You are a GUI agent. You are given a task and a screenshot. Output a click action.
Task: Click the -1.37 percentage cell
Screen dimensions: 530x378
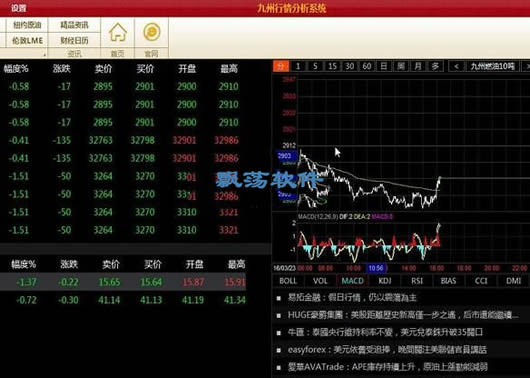[26, 282]
